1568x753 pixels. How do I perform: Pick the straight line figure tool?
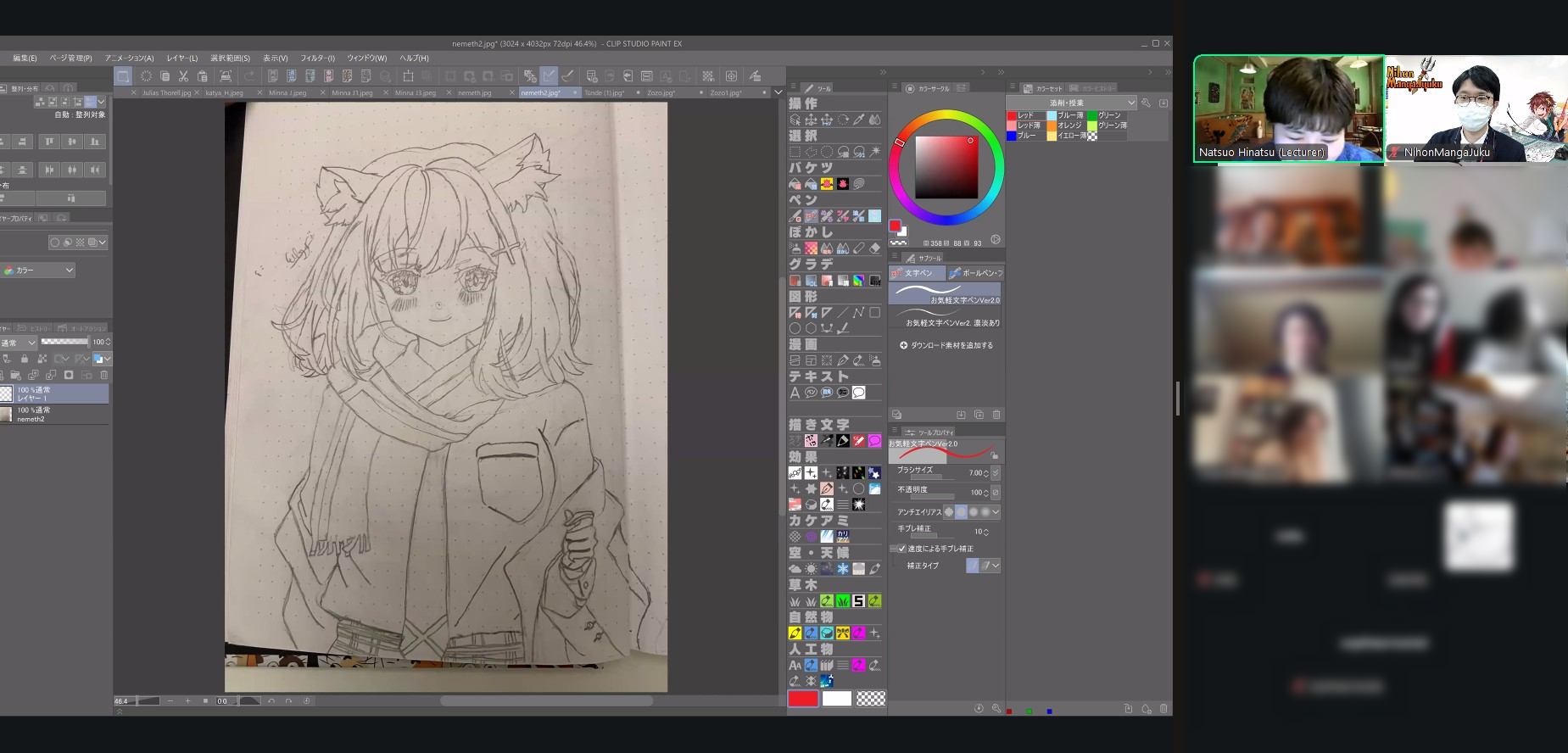[842, 313]
